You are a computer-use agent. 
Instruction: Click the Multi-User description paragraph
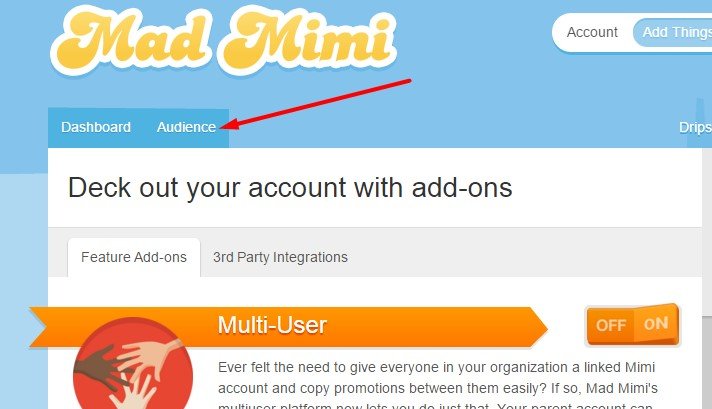pos(438,386)
